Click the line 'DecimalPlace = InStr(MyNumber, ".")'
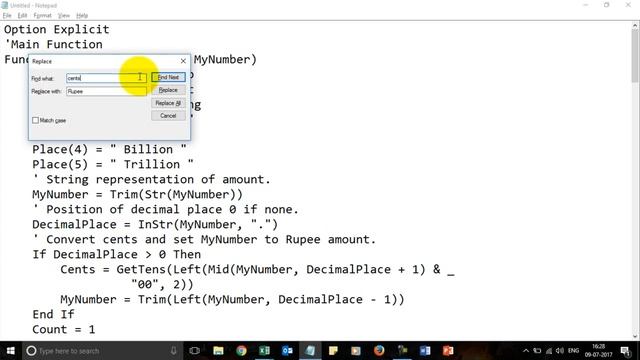The image size is (640, 360). pyautogui.click(x=155, y=224)
